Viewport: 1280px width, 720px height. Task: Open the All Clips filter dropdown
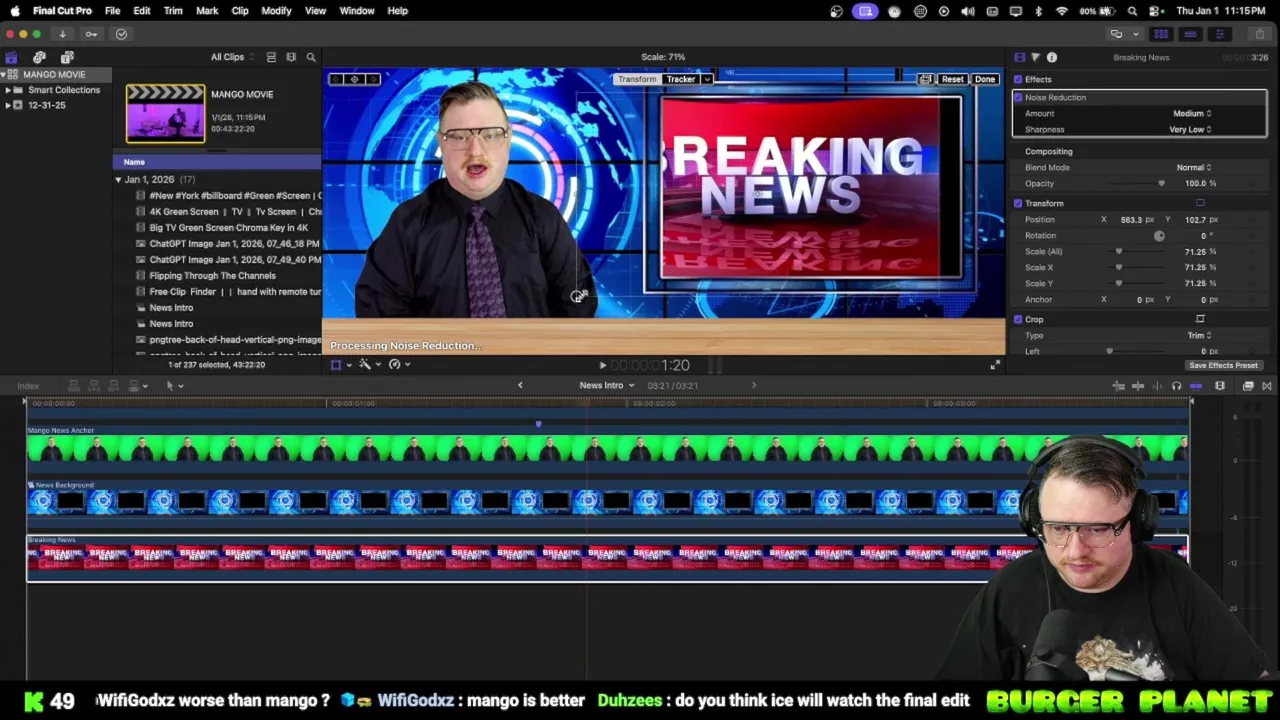[x=232, y=57]
